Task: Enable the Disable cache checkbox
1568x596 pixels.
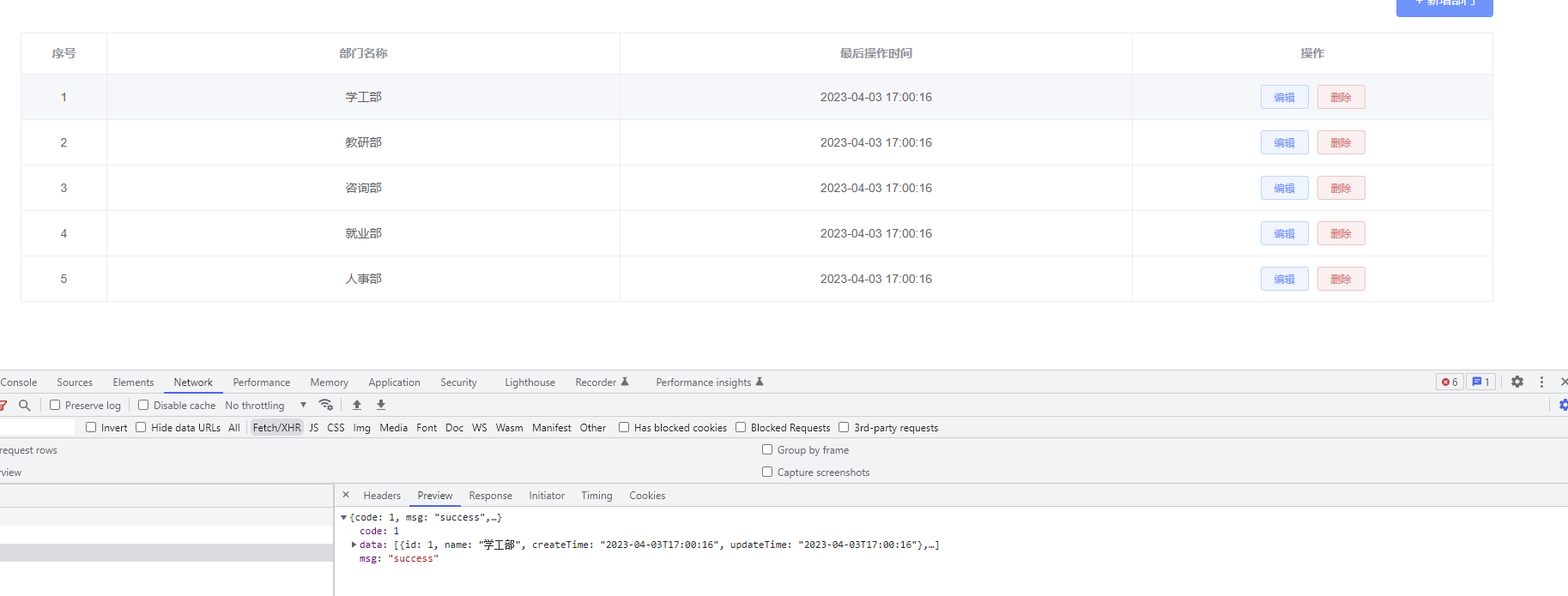Action: point(143,405)
